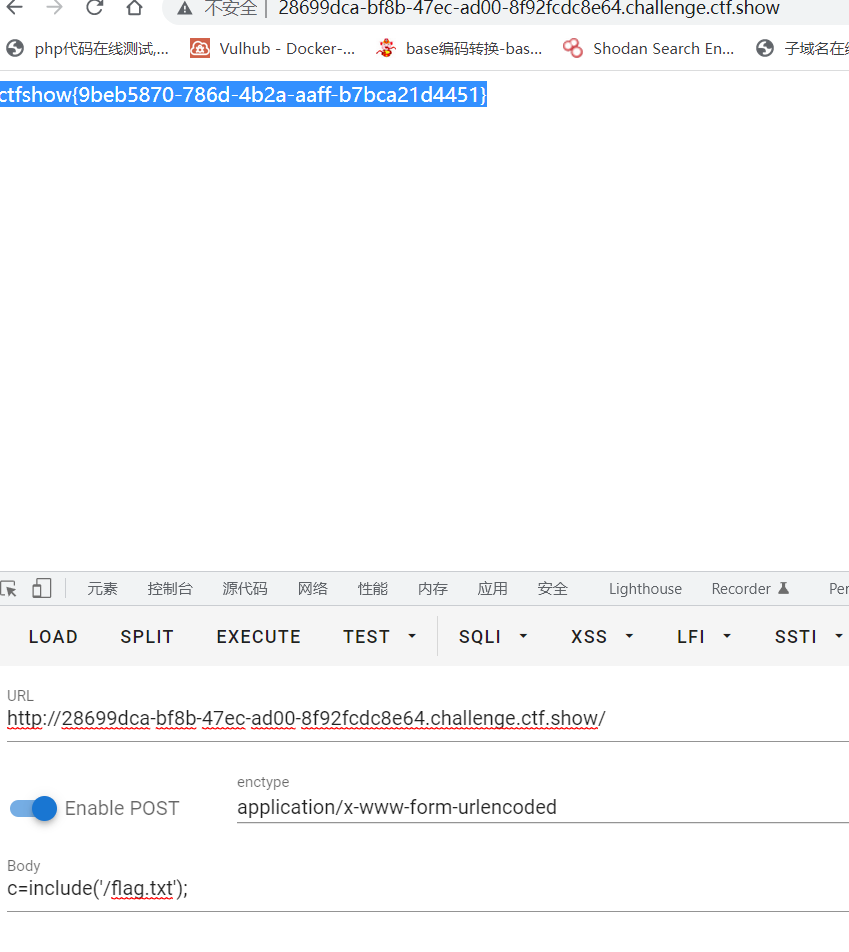Open the php代码在线测试 bookmark

(x=87, y=49)
